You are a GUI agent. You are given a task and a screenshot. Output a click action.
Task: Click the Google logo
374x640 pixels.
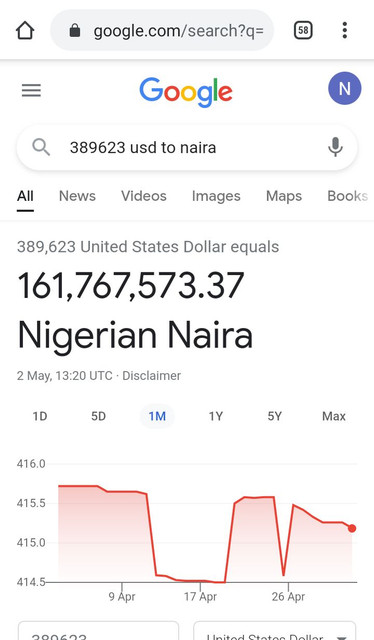pyautogui.click(x=186, y=91)
